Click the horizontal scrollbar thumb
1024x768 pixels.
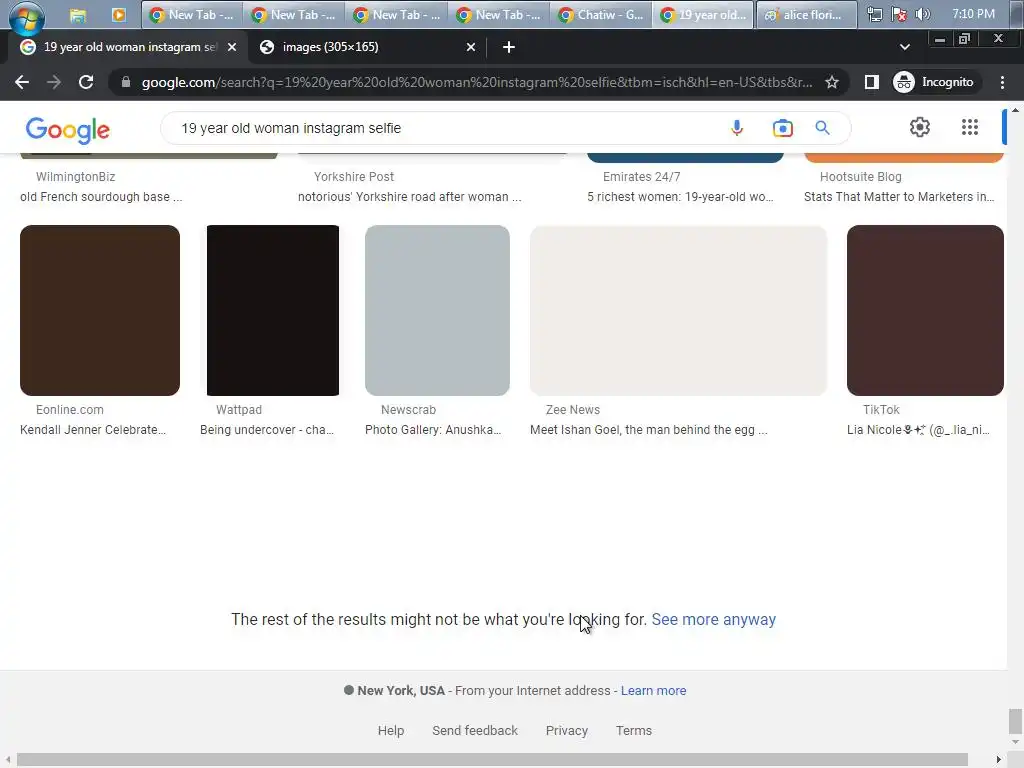(x=492, y=760)
